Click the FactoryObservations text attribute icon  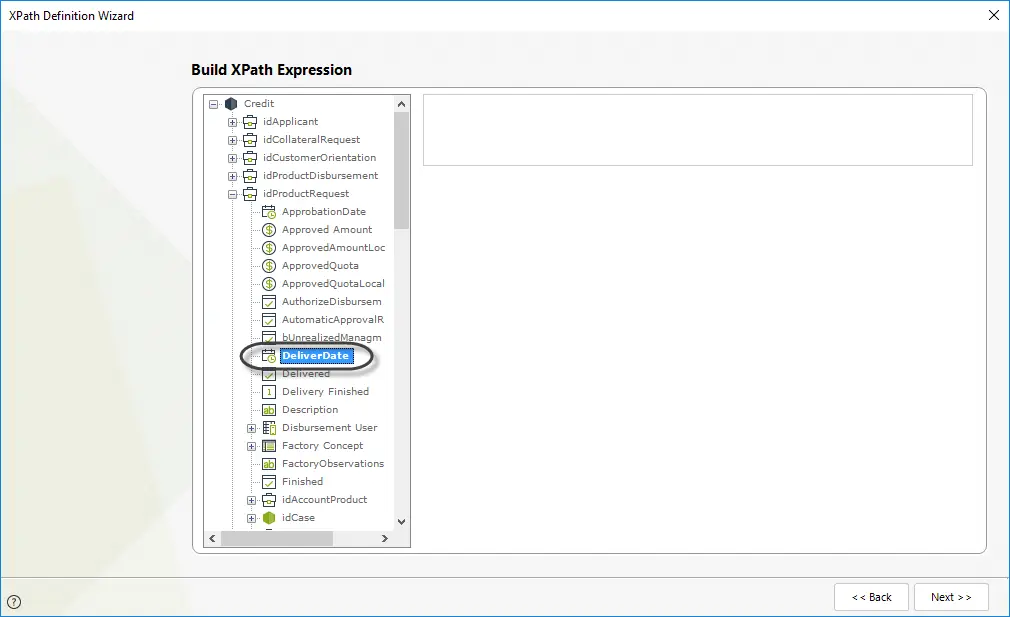269,464
